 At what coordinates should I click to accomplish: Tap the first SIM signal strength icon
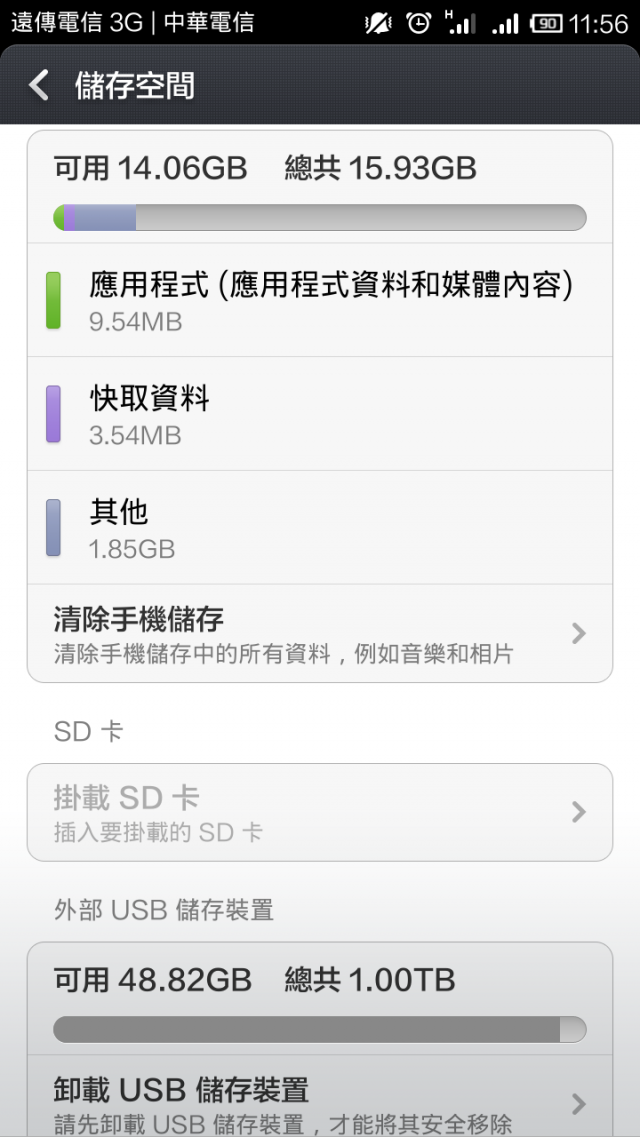point(462,22)
